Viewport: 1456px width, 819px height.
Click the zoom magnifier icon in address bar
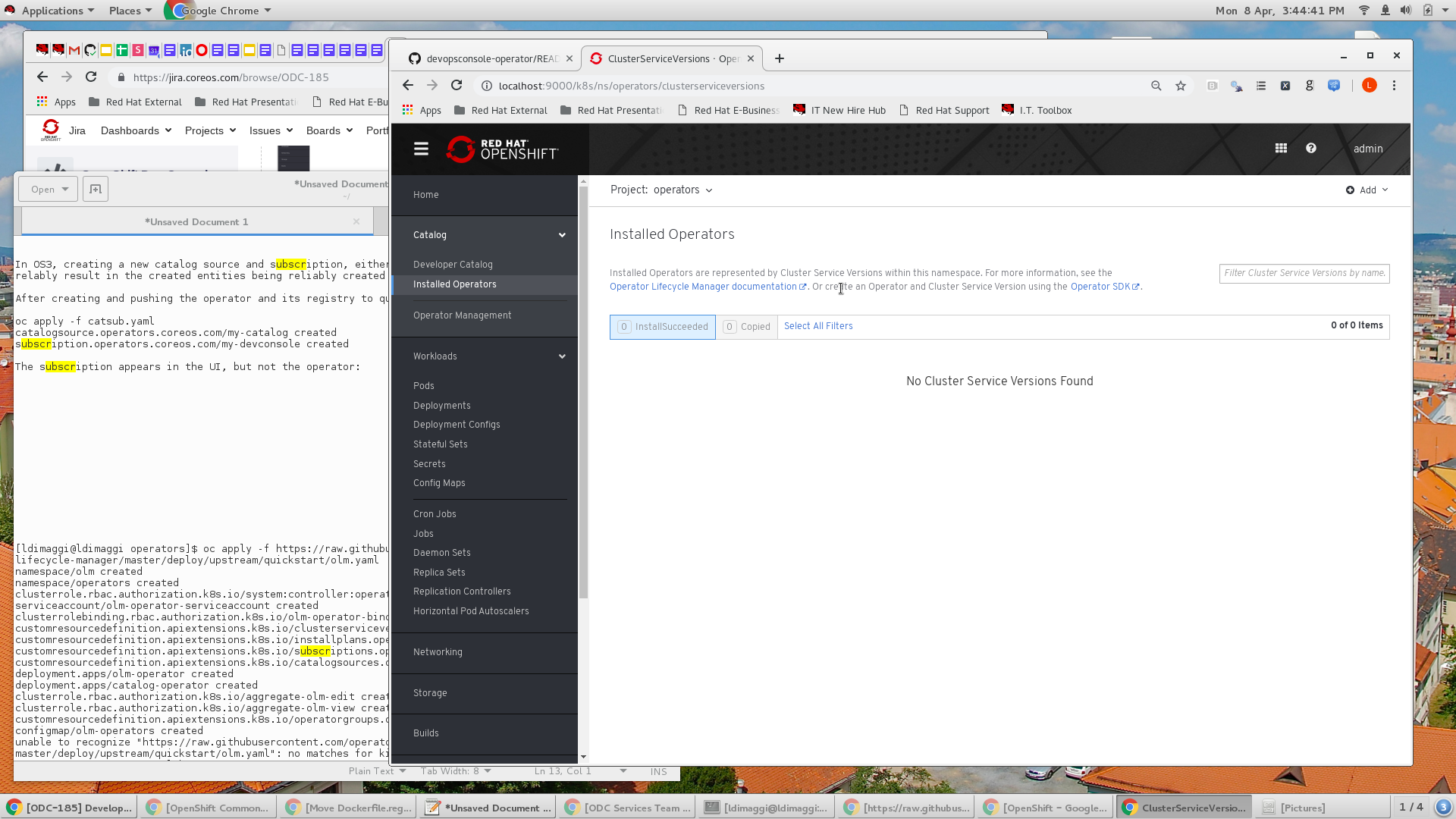click(x=1156, y=86)
